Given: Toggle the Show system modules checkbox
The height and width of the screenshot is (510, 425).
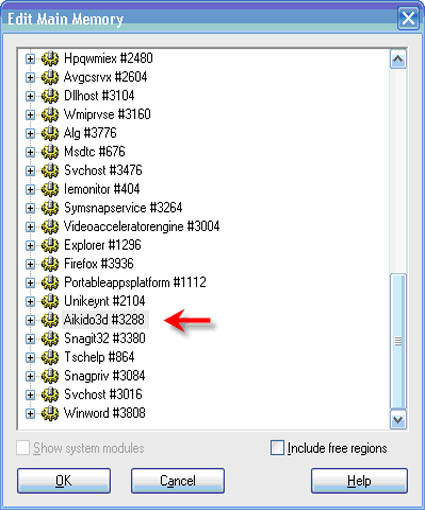Looking at the screenshot, I should click(23, 448).
